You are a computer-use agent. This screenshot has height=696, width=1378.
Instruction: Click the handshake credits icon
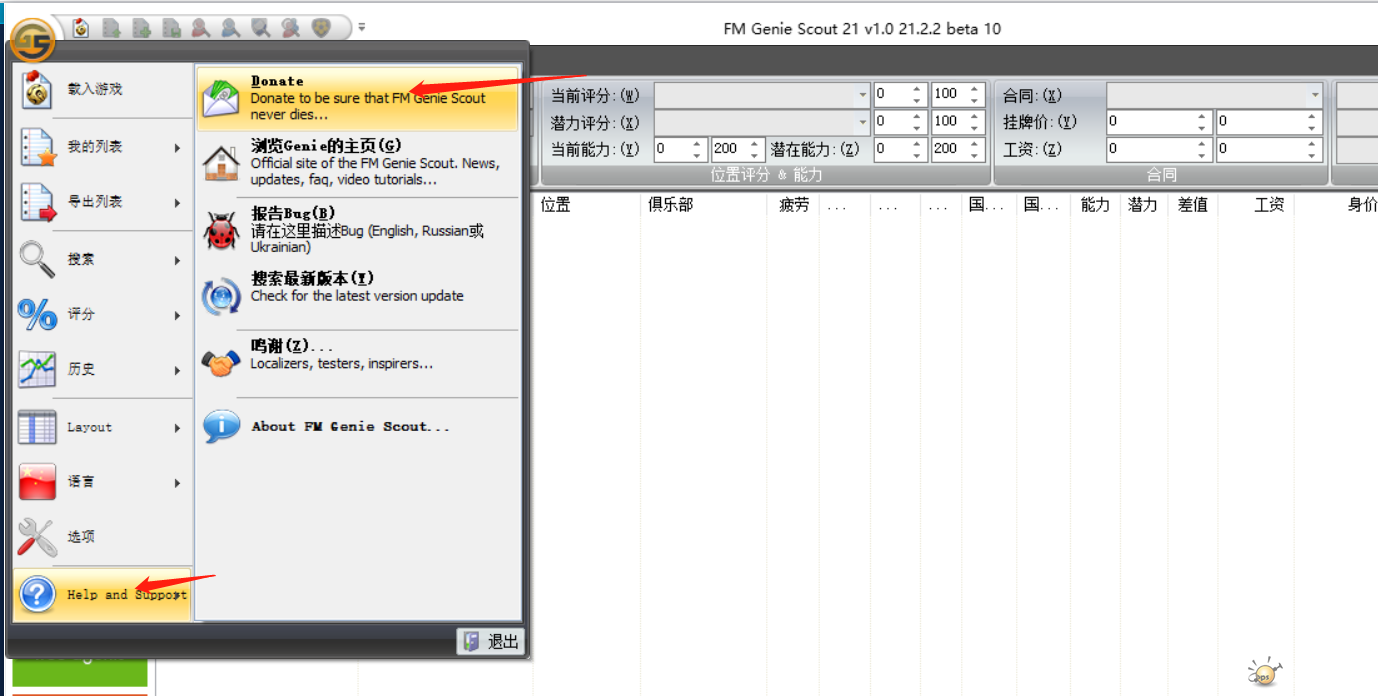tap(221, 361)
